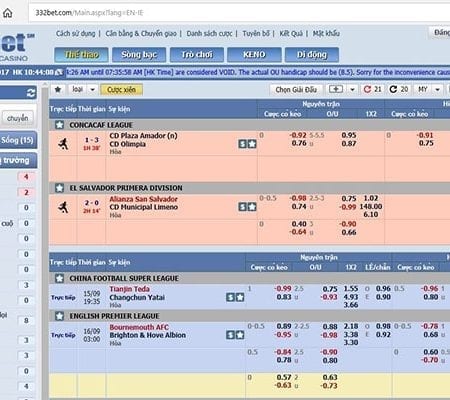Click odds 2.18 for Bournemouth AFC 1X2
Image resolution: width=450 pixels, height=400 pixels.
(351, 326)
